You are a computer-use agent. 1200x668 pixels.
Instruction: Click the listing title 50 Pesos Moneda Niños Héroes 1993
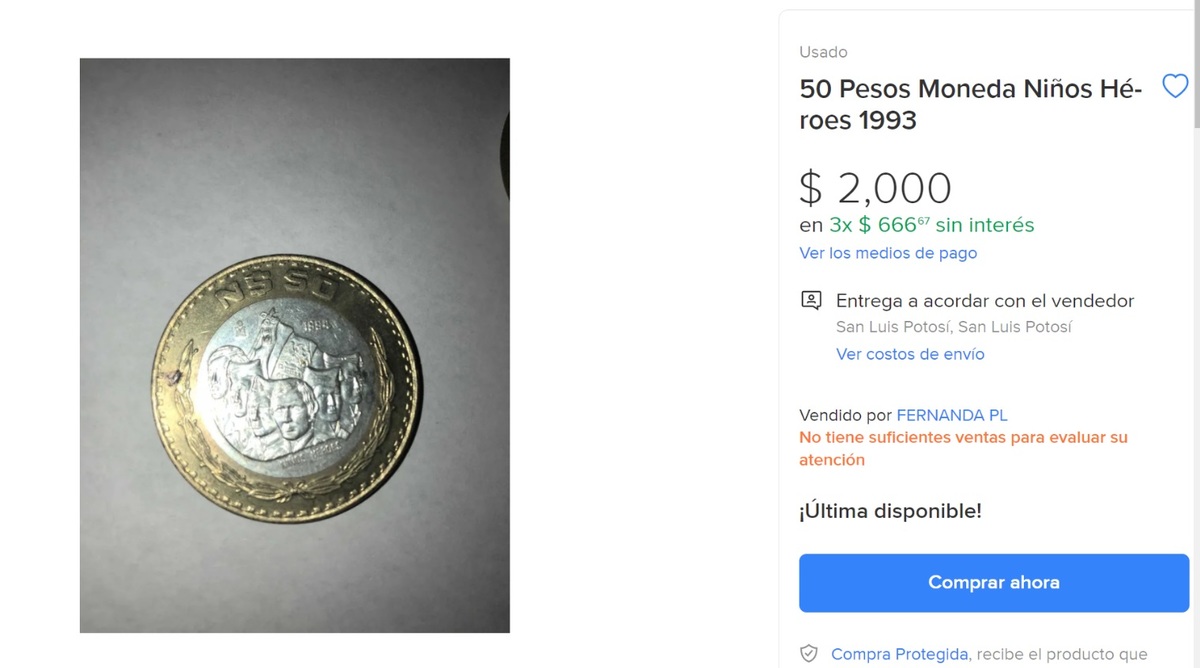pos(971,104)
